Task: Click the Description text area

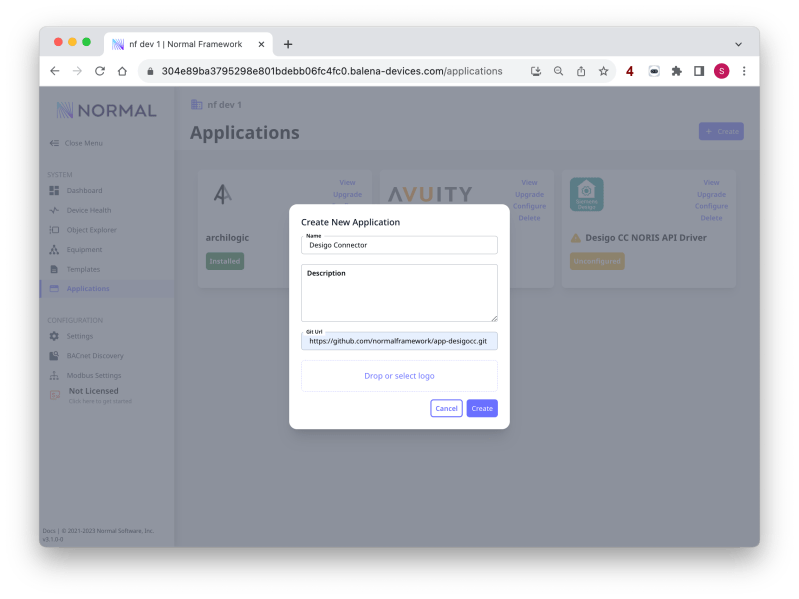Action: pyautogui.click(x=399, y=293)
